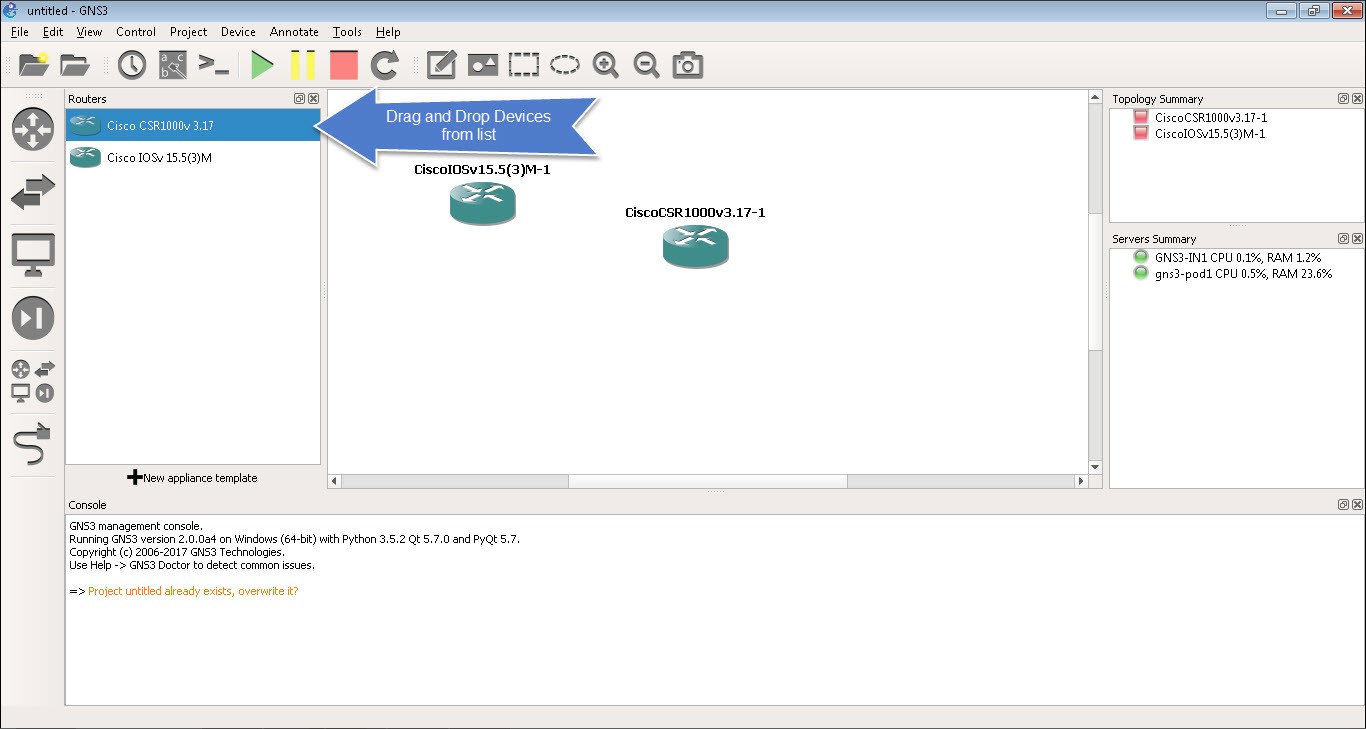Viewport: 1366px width, 729px height.
Task: Click the Insert a picture icon
Action: (x=483, y=65)
